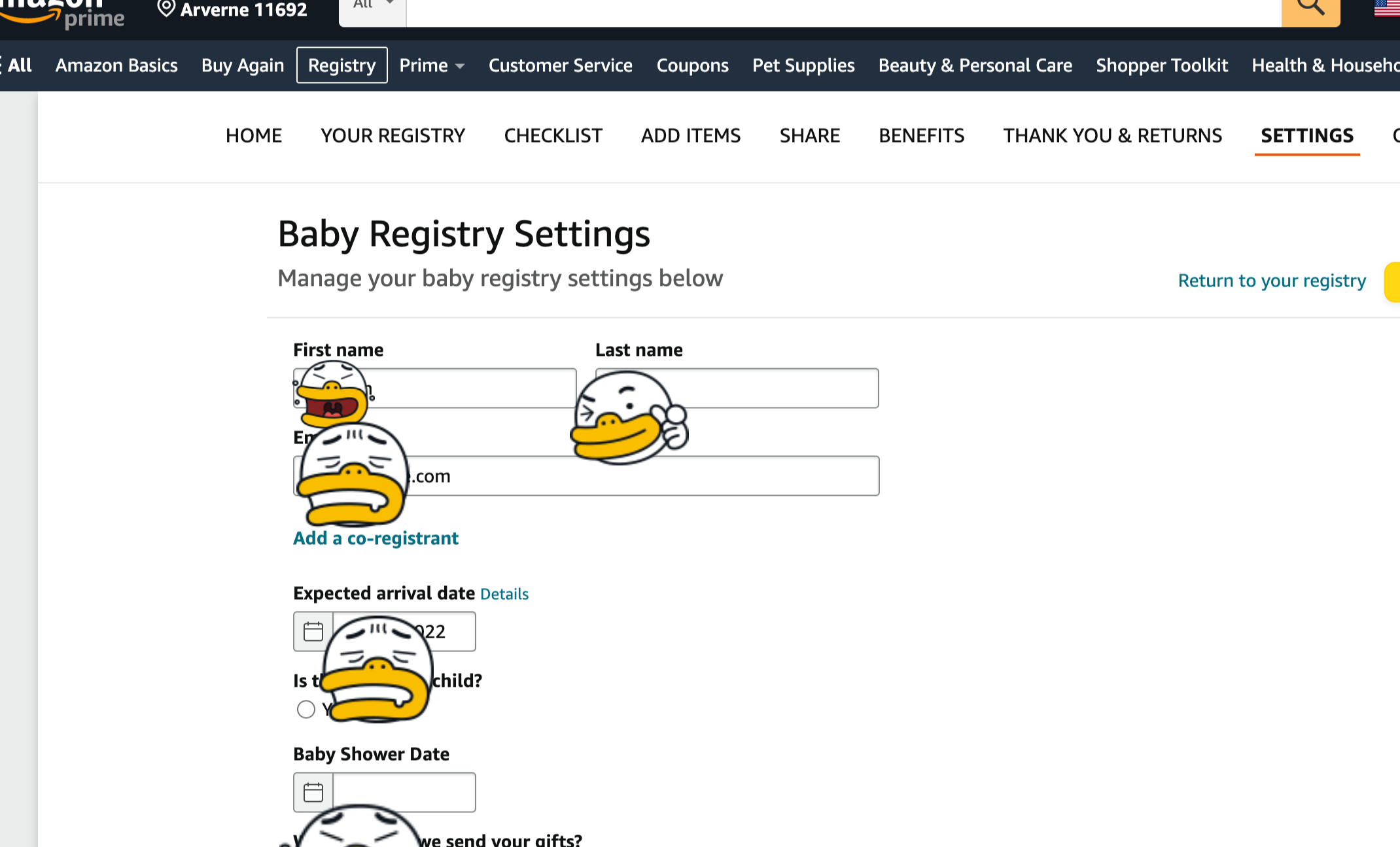Image resolution: width=1400 pixels, height=847 pixels.
Task: Open the CHECKLIST tab
Action: coord(553,135)
